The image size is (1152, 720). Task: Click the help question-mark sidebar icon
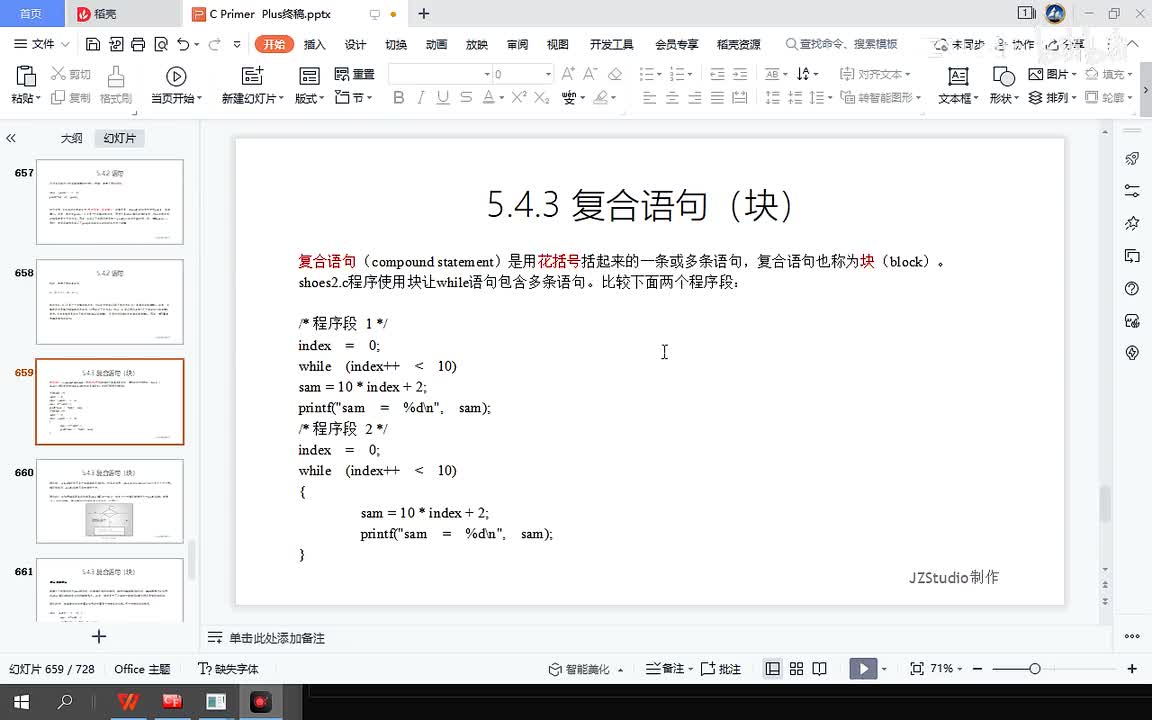(x=1132, y=288)
